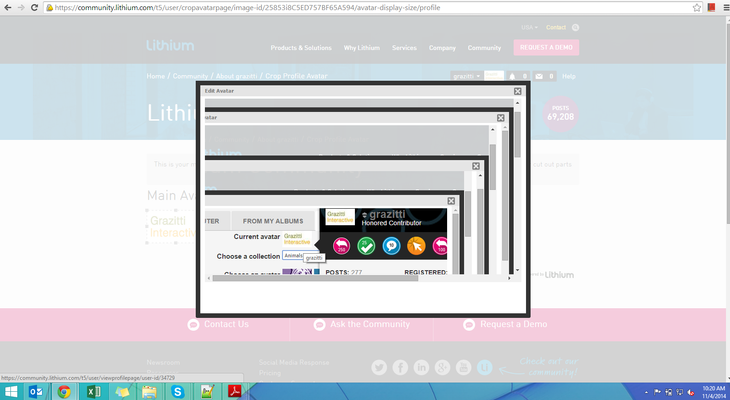Click the blue 10 comments badge icon

392,245
